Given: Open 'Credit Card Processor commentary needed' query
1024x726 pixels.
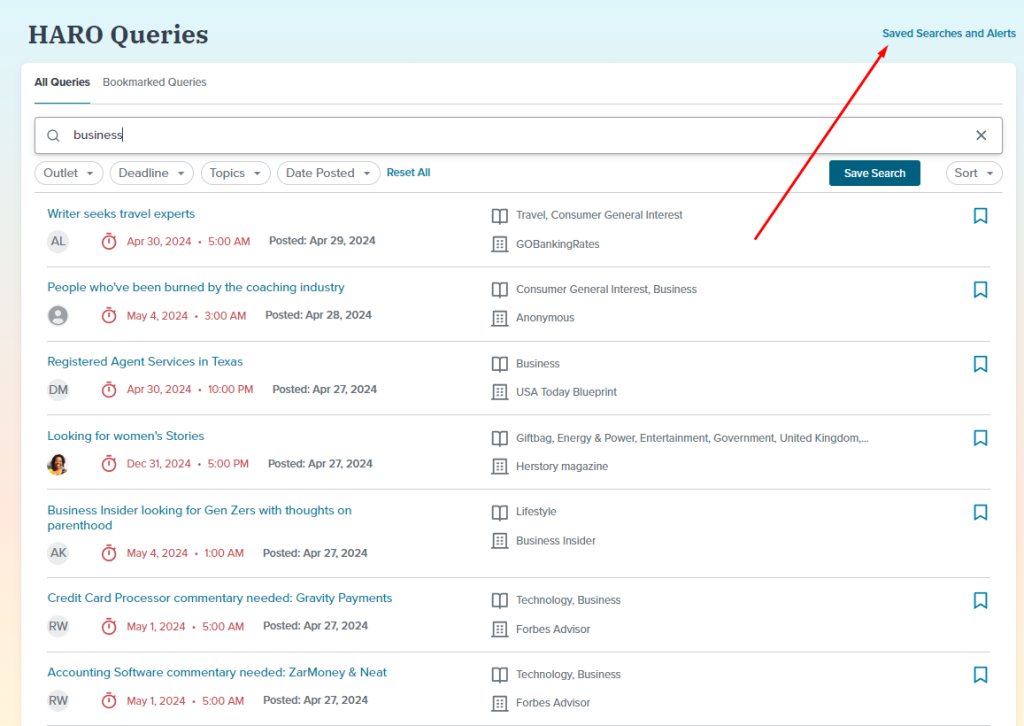Looking at the screenshot, I should (x=219, y=598).
